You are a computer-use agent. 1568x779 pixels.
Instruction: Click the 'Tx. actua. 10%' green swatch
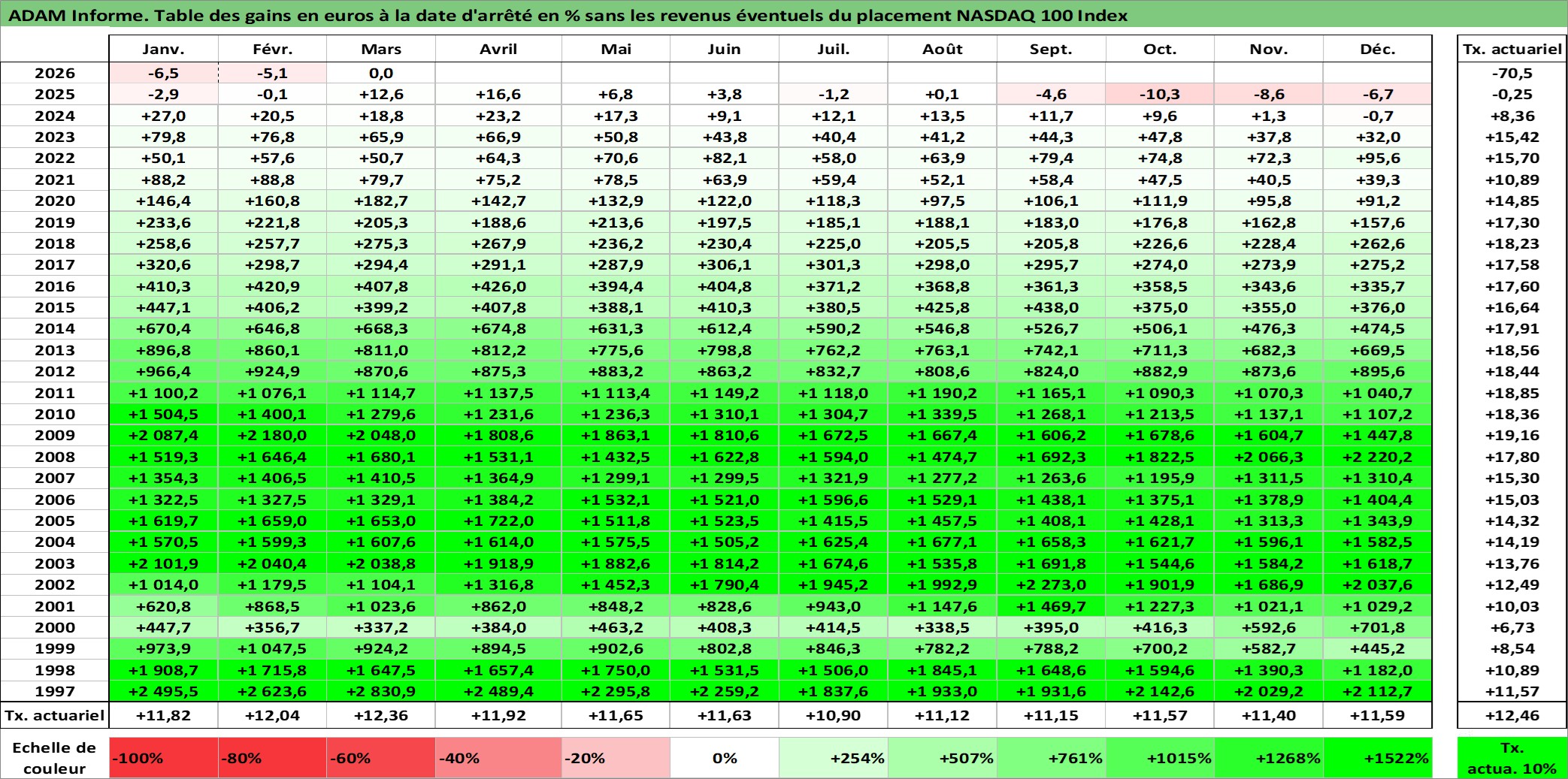[x=1512, y=758]
